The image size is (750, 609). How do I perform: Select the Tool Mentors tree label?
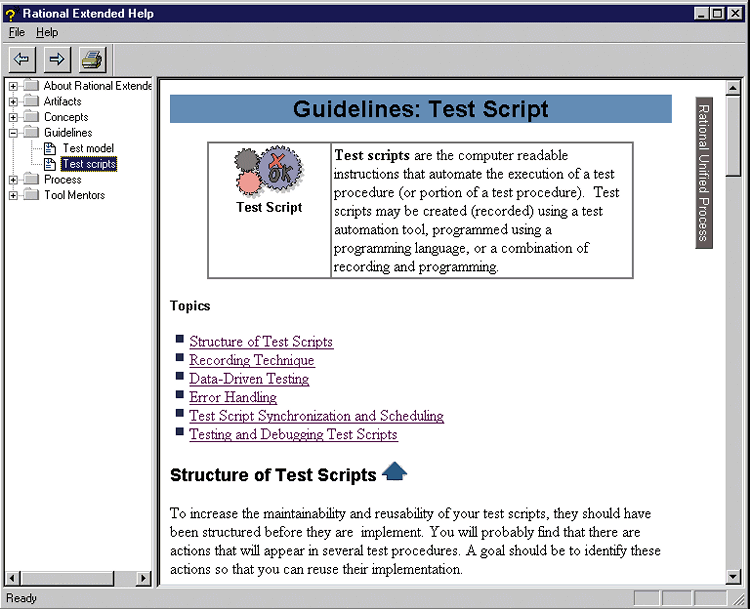coord(75,195)
